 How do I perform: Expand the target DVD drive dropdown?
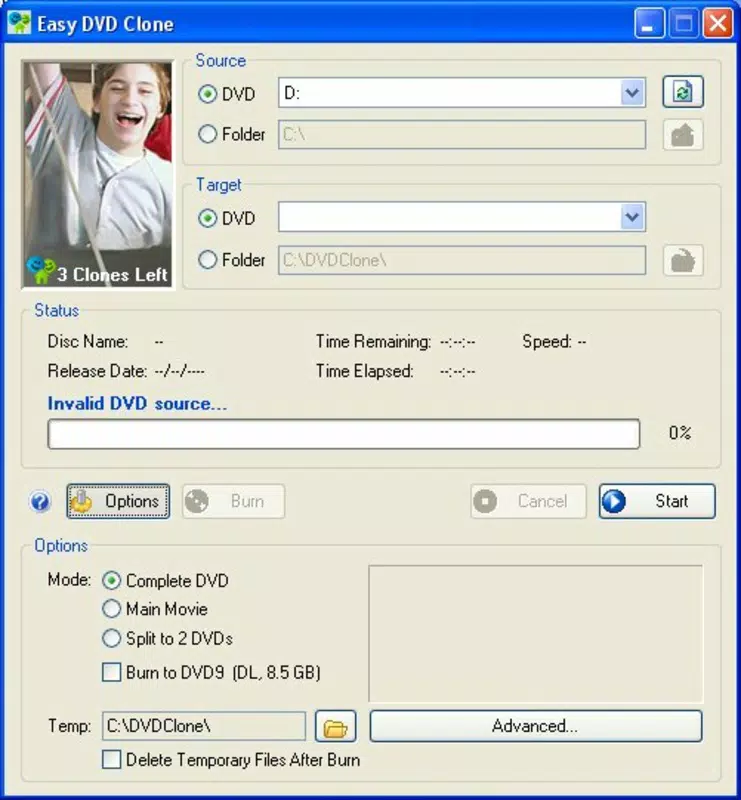(x=632, y=217)
